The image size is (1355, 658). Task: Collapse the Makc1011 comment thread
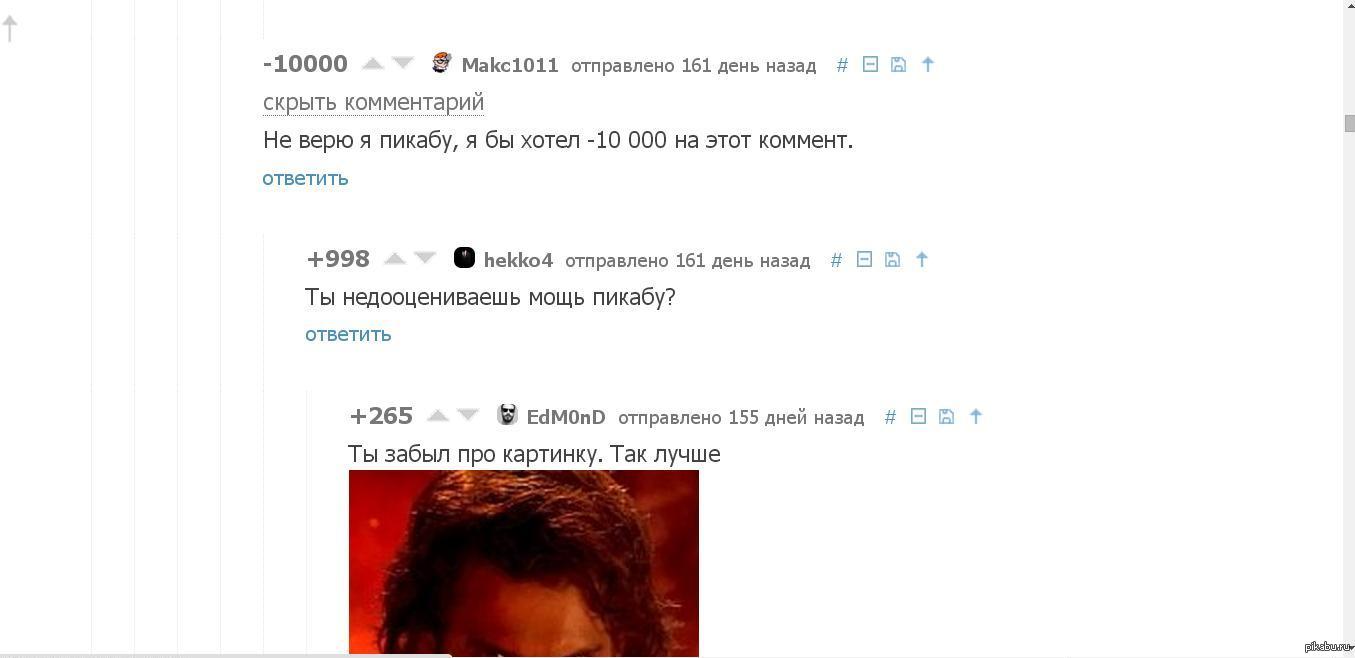pyautogui.click(x=870, y=64)
